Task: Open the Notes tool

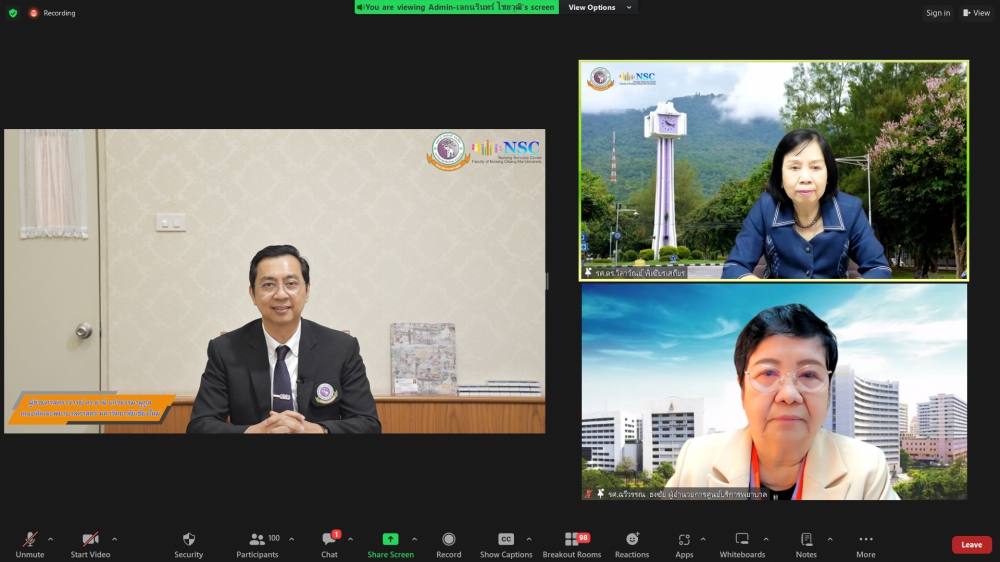Action: (x=806, y=540)
